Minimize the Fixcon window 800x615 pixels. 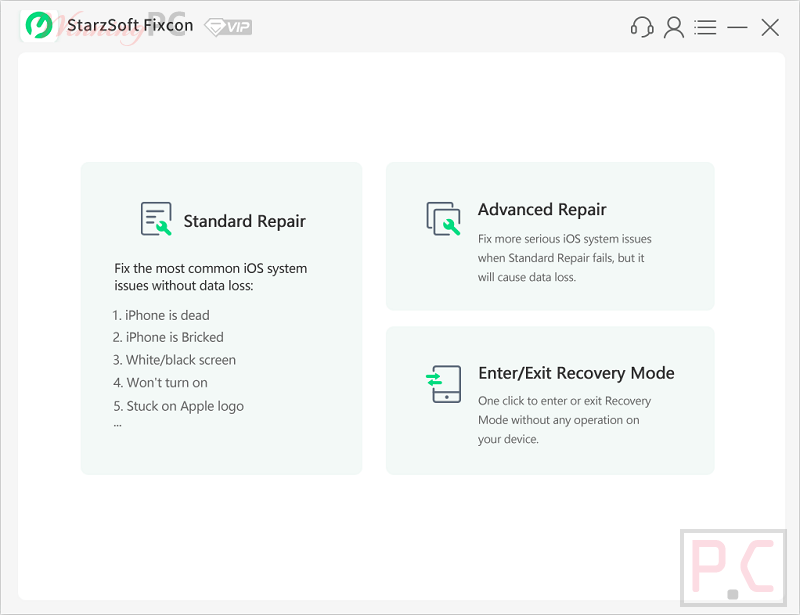click(737, 27)
